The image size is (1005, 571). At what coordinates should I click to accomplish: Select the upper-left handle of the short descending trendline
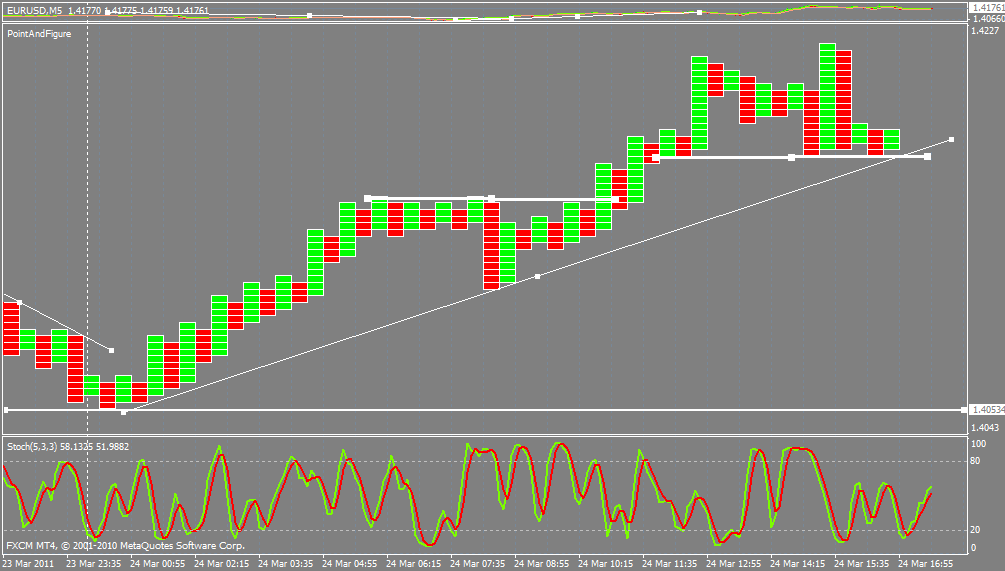(19, 302)
